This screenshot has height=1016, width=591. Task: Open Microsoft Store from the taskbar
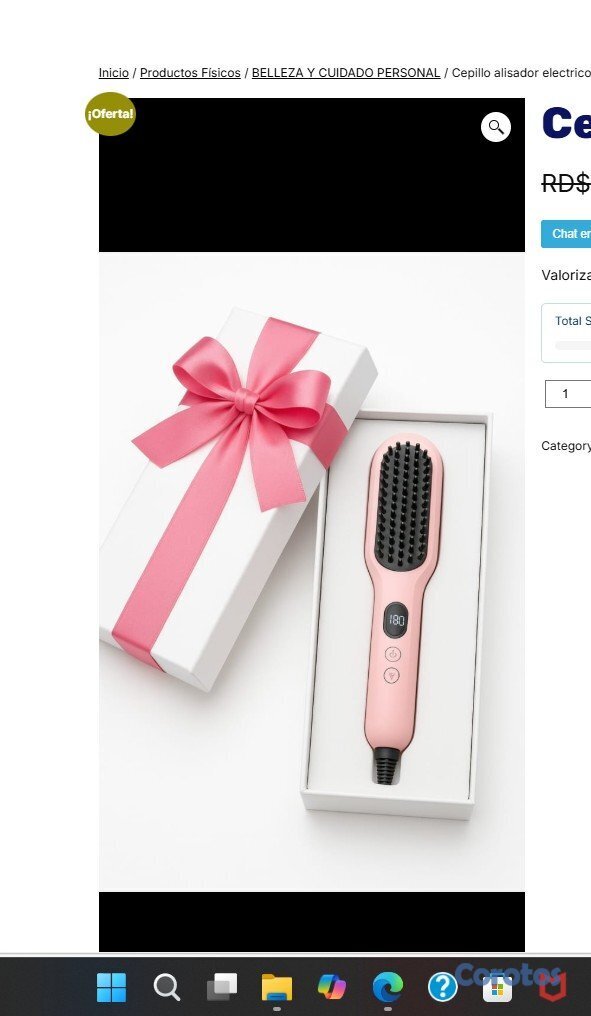coord(497,987)
